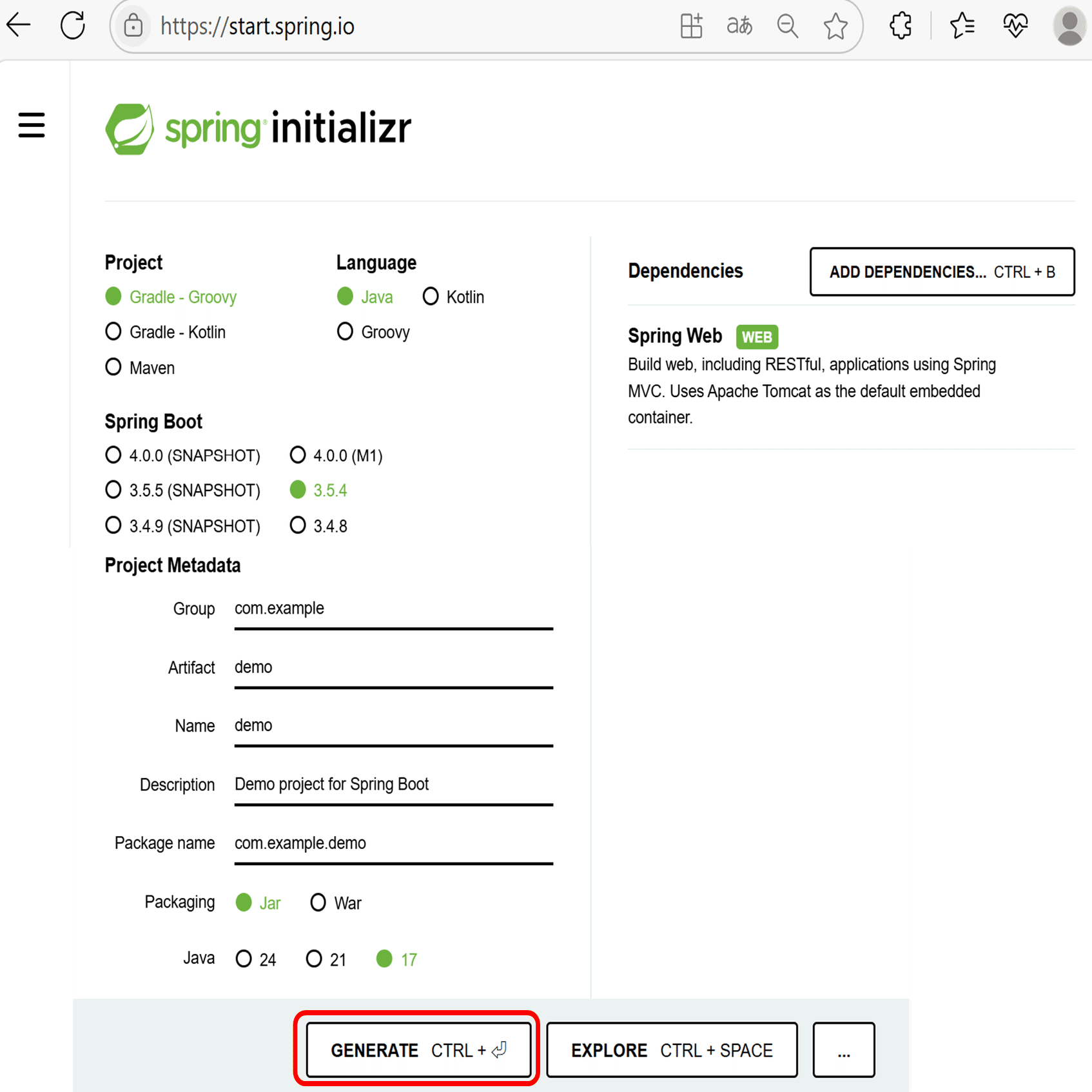This screenshot has height=1092, width=1092.
Task: Open the hamburger side menu
Action: [x=32, y=125]
